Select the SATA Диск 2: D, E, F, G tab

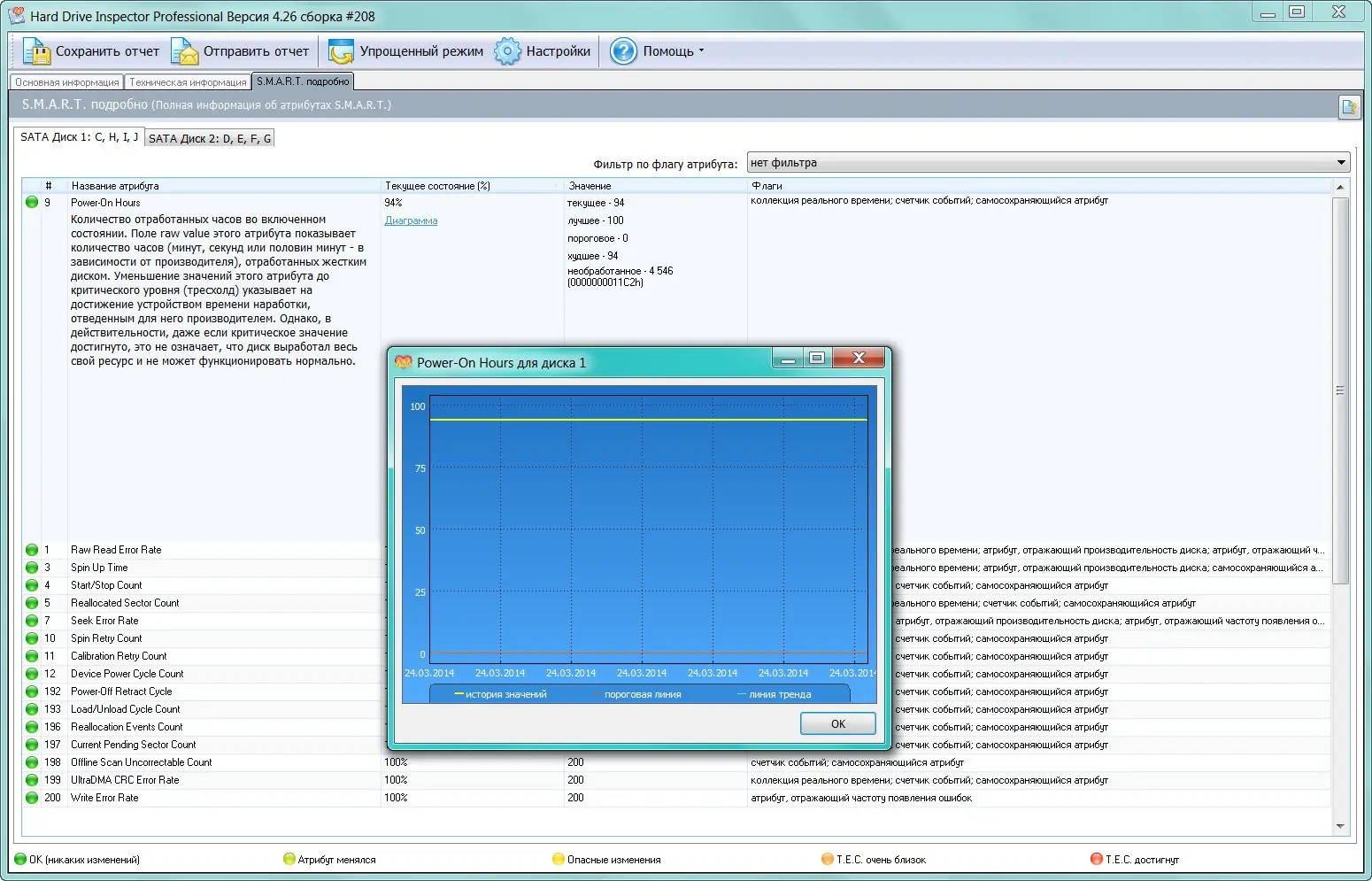point(209,136)
